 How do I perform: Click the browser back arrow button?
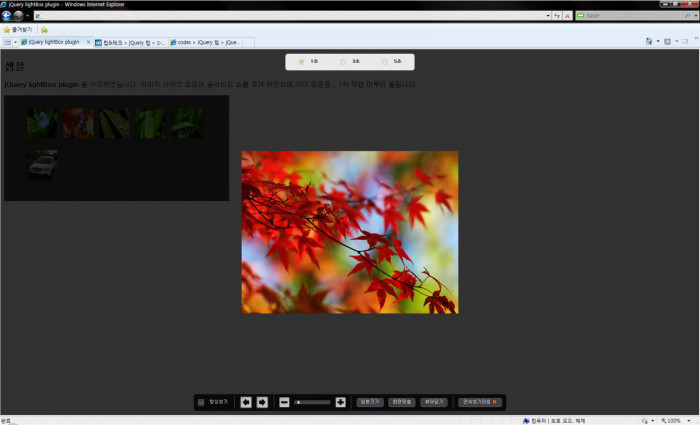7,16
